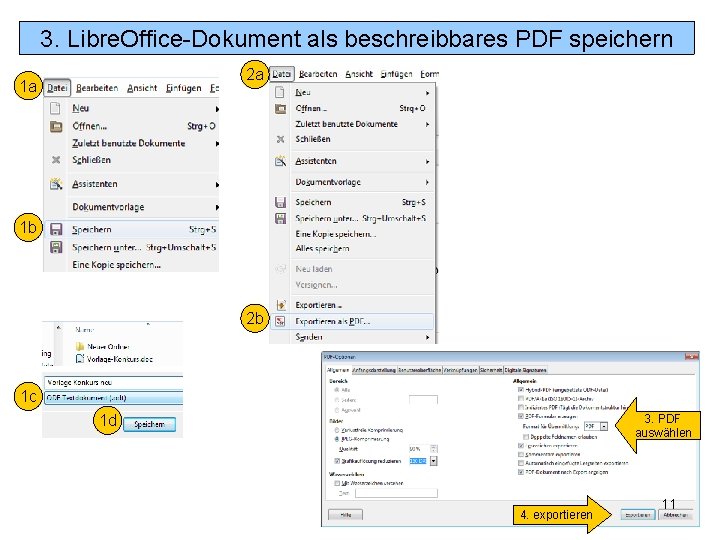Click the watermark Text input field
This screenshot has width=720, height=540.
(x=396, y=493)
